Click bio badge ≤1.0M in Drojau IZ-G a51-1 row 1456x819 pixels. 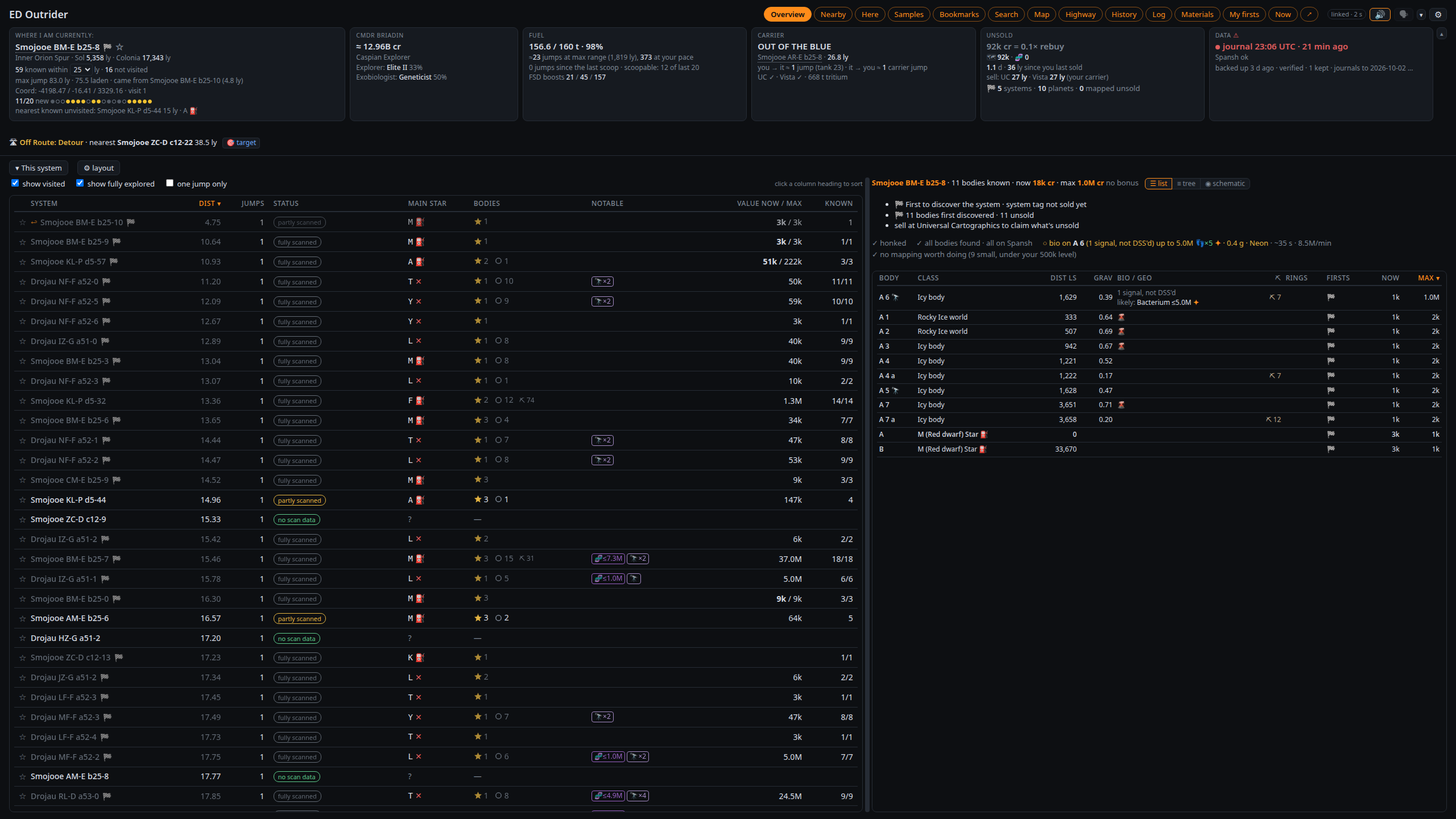[608, 578]
